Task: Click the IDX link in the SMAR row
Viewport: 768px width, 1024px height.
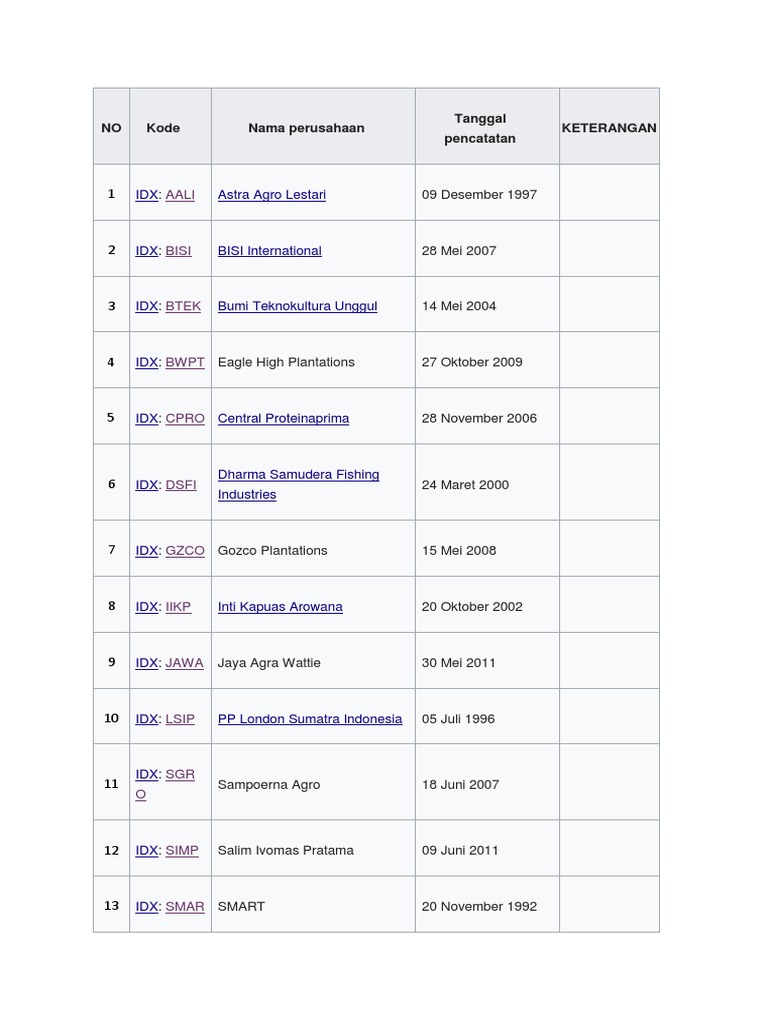Action: coord(146,907)
